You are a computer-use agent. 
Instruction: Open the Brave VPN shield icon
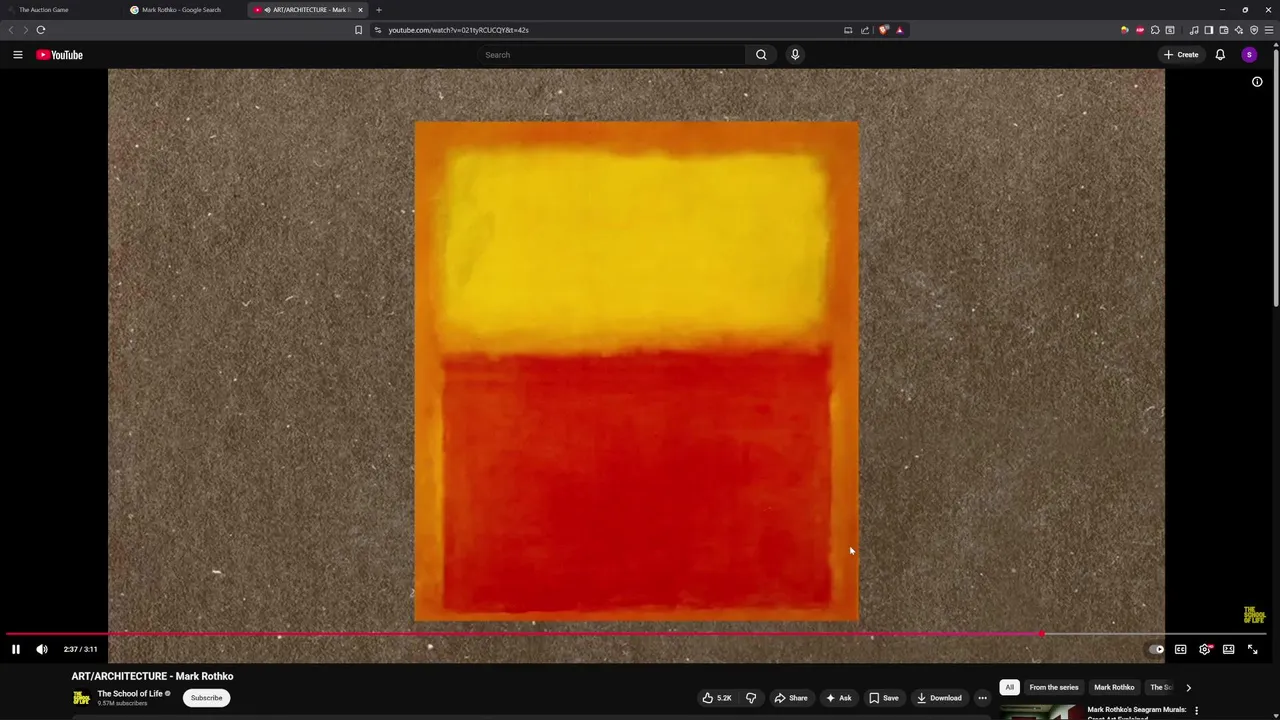pyautogui.click(x=1254, y=30)
